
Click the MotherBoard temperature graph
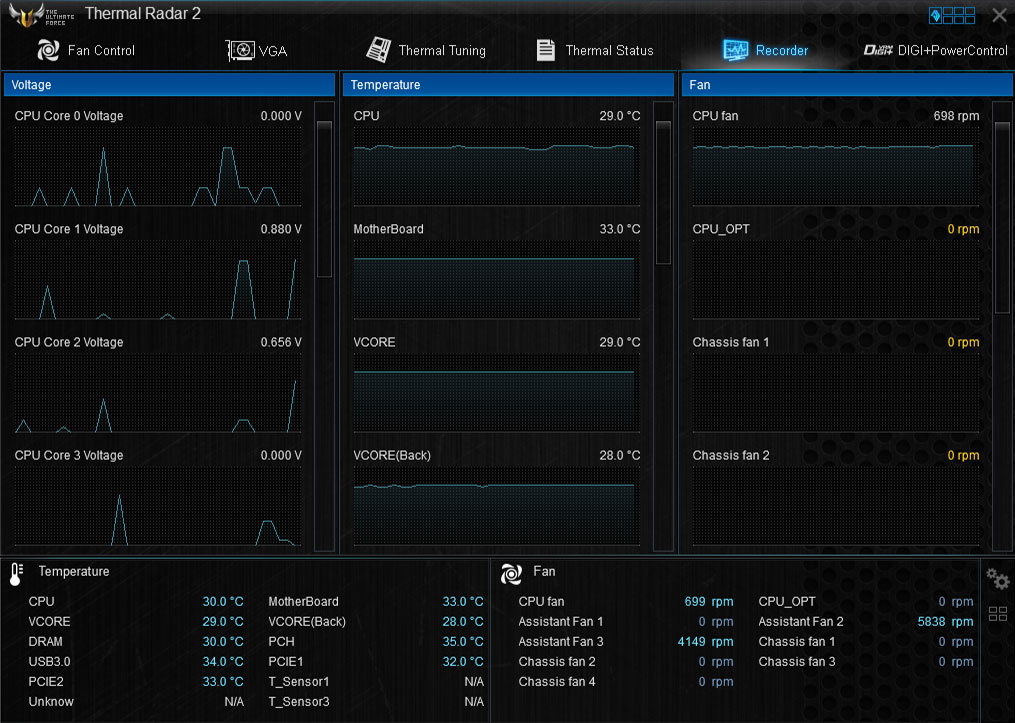coord(496,280)
